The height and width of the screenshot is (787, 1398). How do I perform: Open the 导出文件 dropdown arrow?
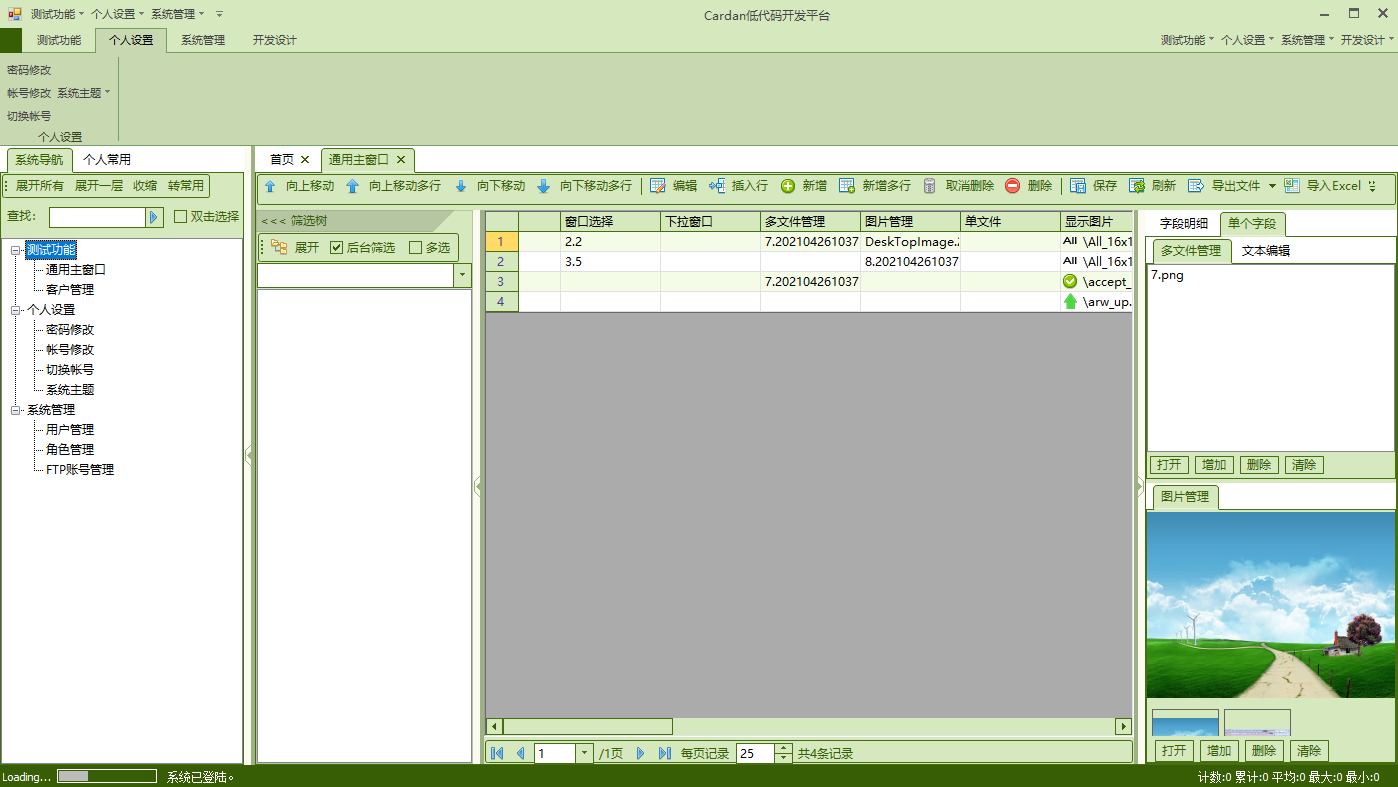[x=1272, y=186]
